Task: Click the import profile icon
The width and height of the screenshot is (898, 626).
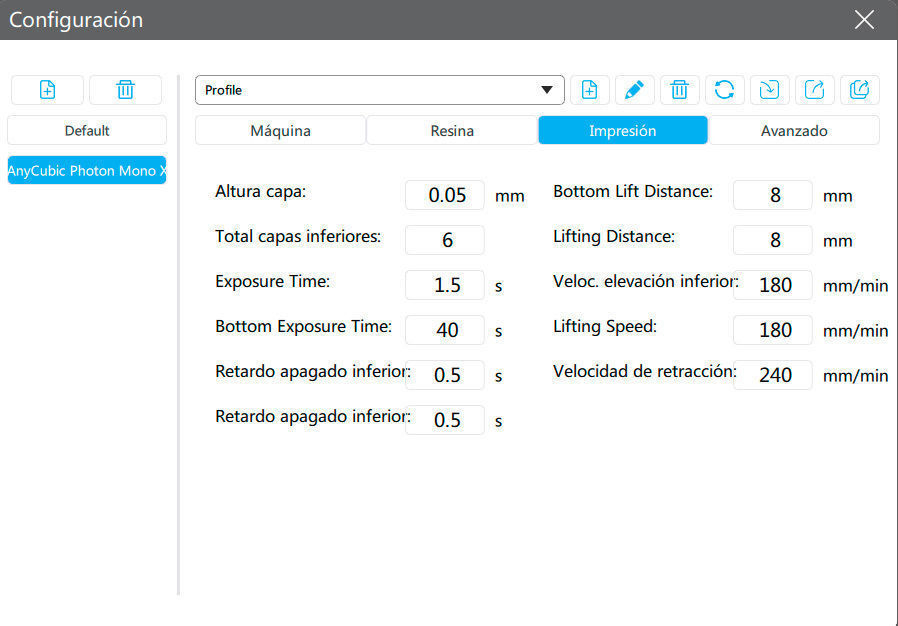Action: coord(769,90)
